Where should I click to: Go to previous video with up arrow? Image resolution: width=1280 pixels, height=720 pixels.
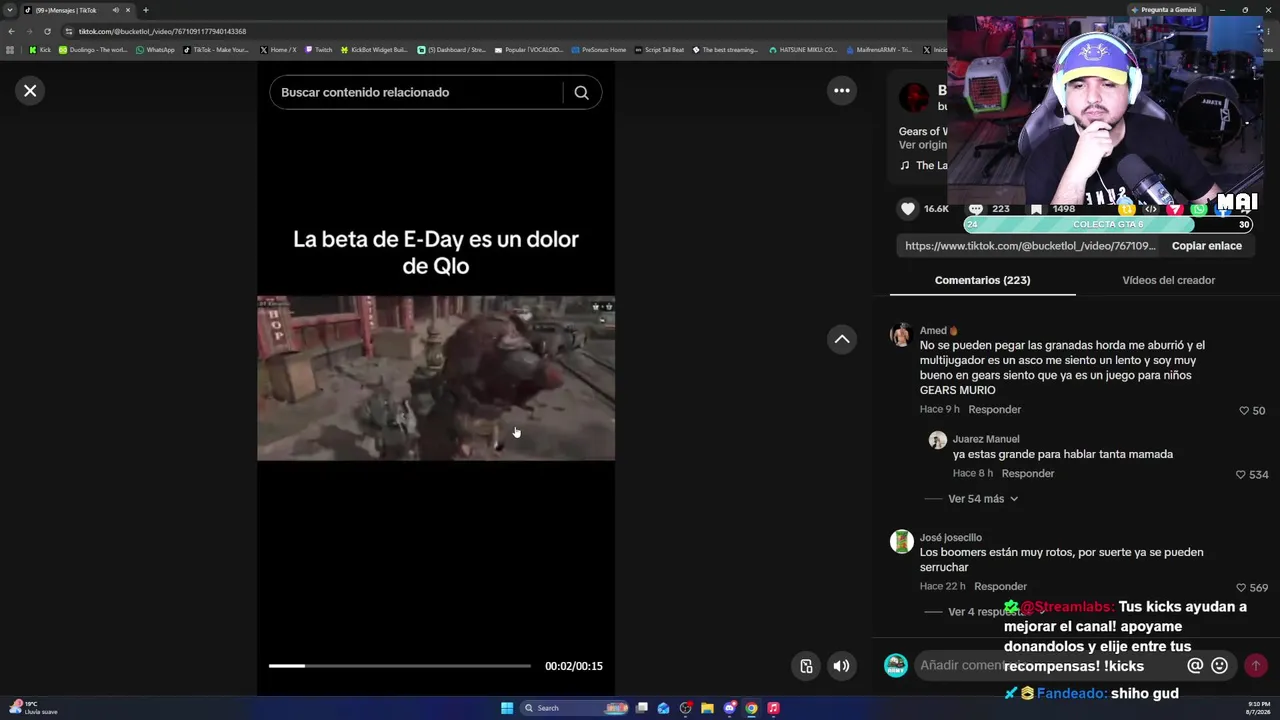pyautogui.click(x=842, y=339)
